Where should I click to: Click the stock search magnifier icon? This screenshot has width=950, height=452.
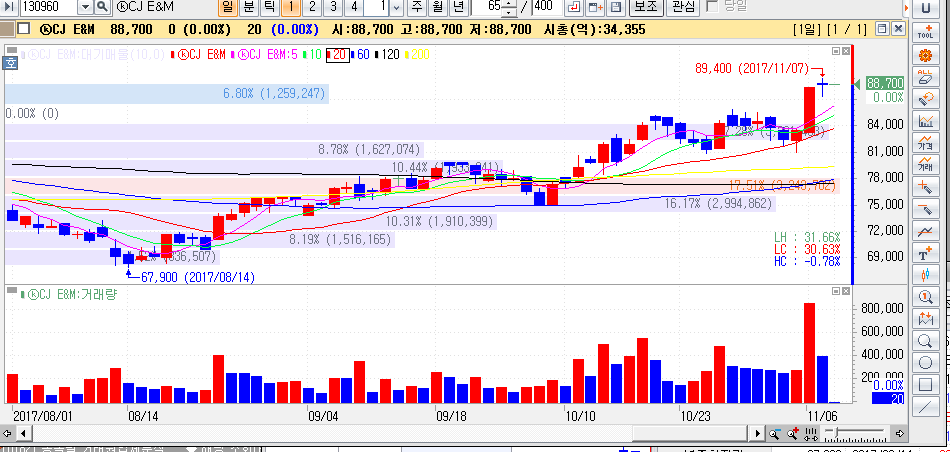pos(102,8)
